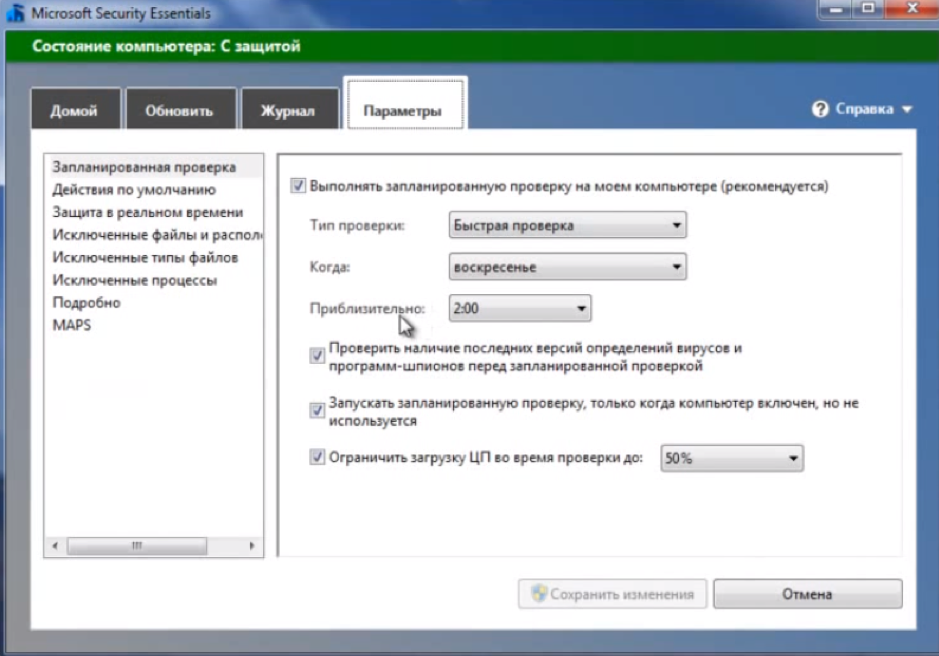Screen dimensions: 939x656
Task: Open the 50% CPU limit dropdown
Action: (732, 458)
